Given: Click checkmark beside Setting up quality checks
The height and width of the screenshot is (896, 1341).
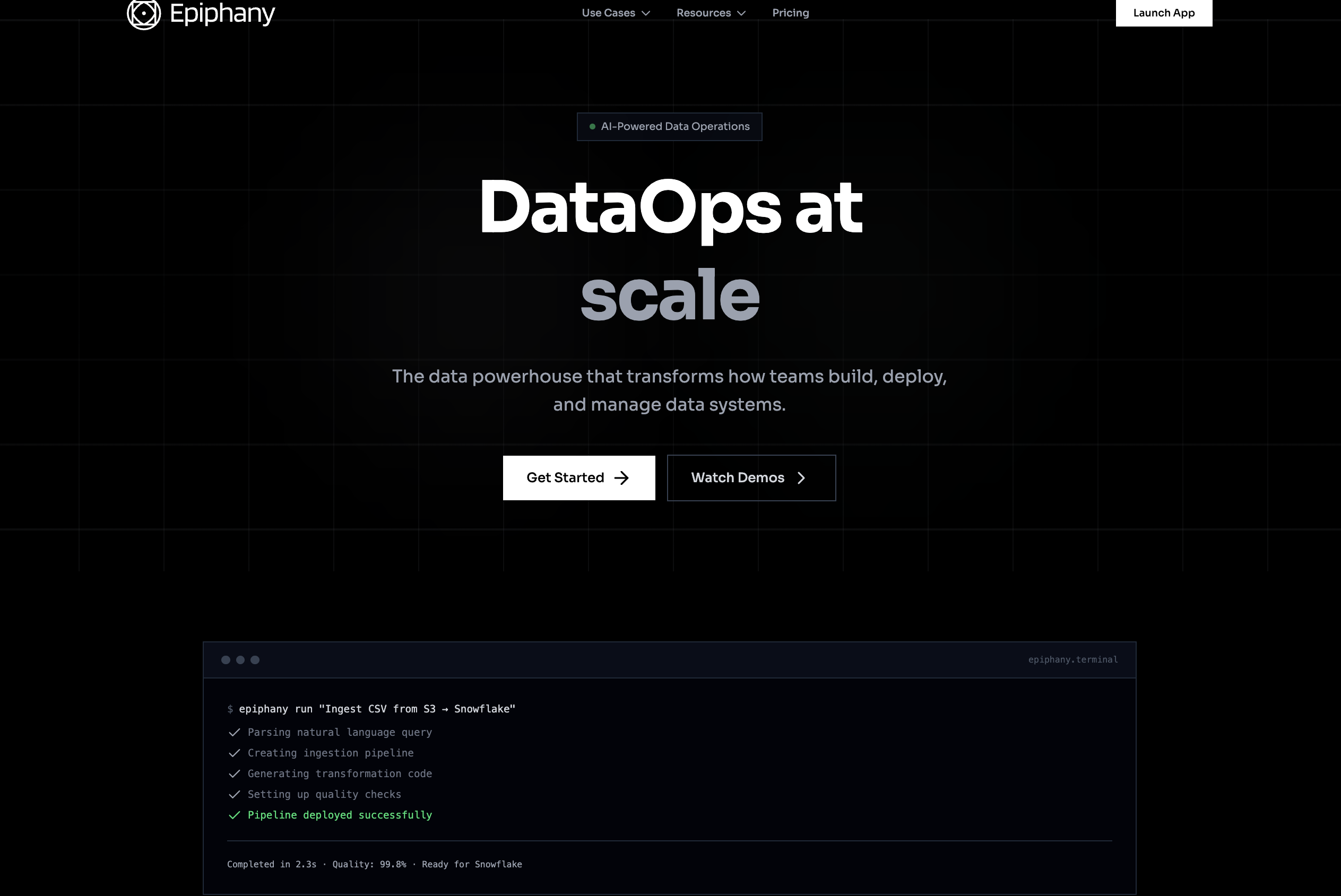Looking at the screenshot, I should coord(235,794).
